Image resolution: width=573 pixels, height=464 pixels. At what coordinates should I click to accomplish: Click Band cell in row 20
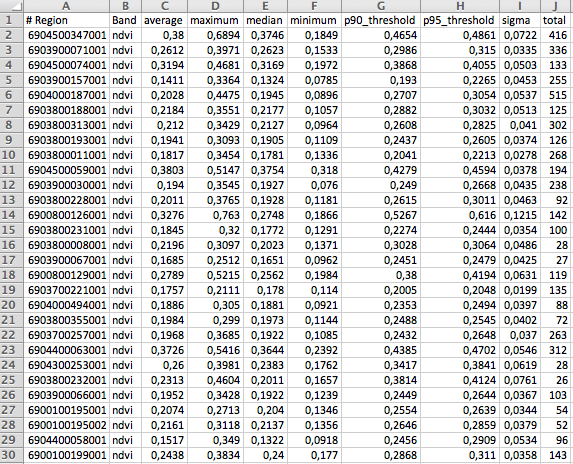tap(125, 305)
